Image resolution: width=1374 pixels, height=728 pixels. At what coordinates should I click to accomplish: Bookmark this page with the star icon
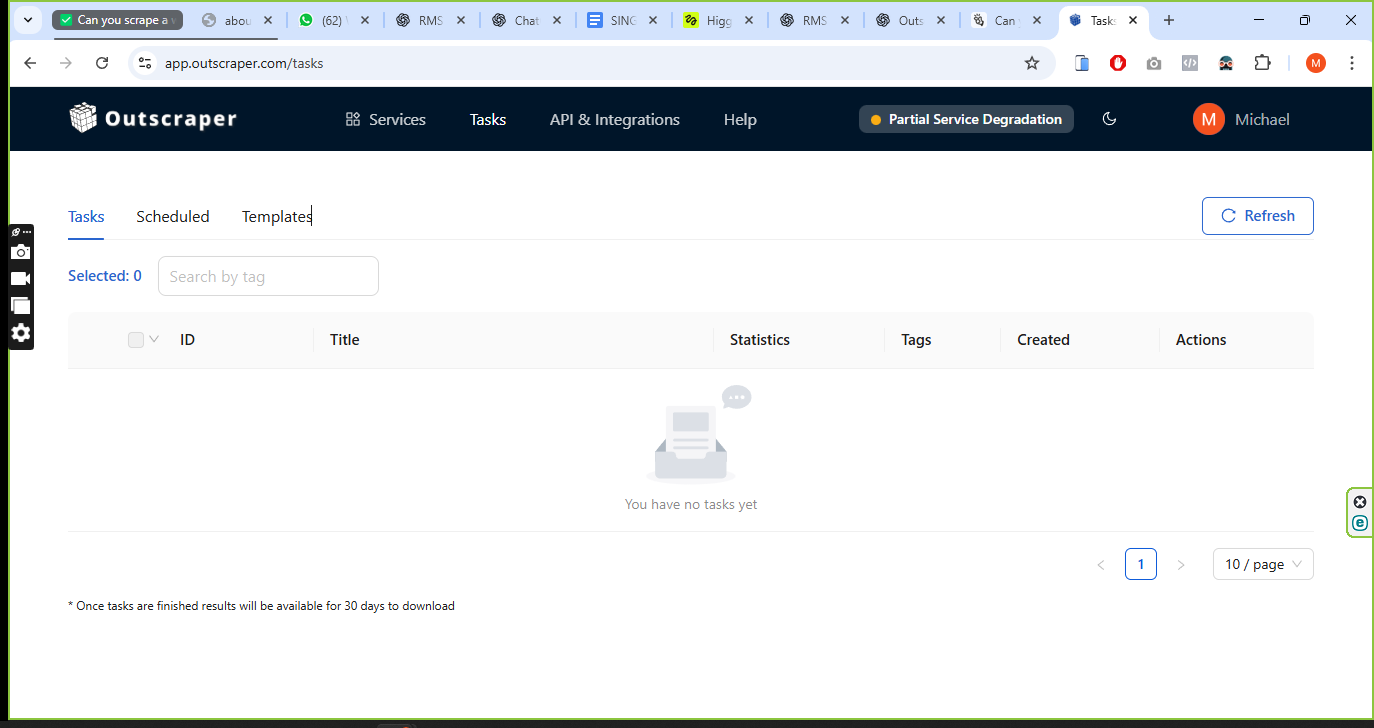(1032, 63)
